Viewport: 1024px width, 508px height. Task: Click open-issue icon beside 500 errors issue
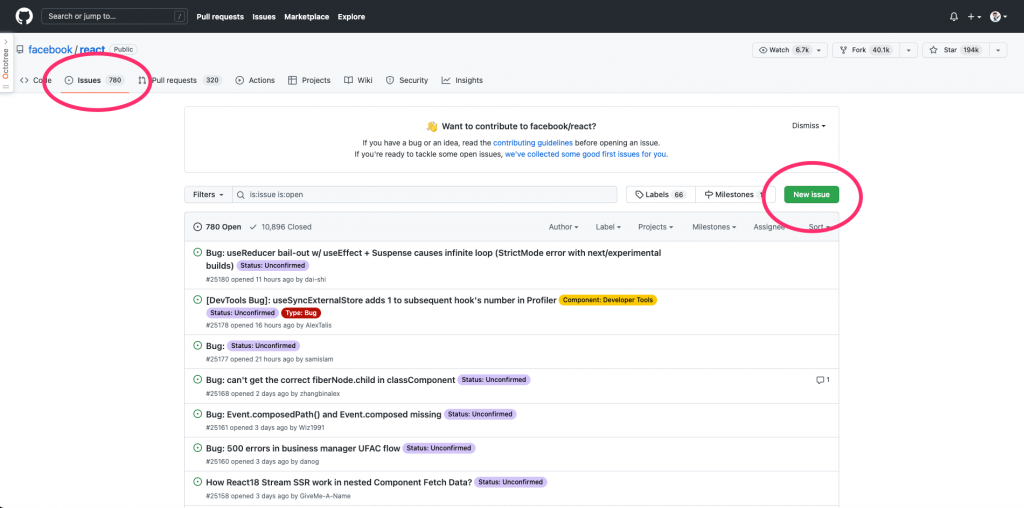point(197,449)
